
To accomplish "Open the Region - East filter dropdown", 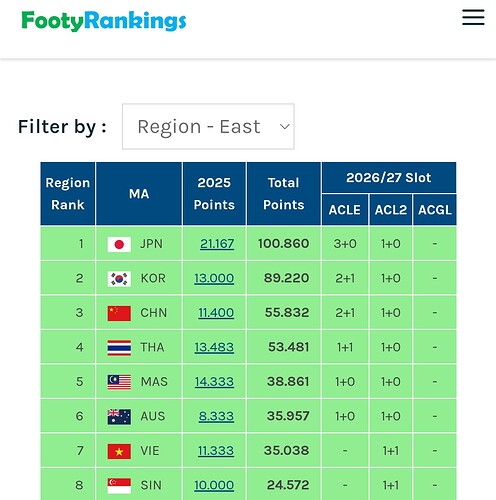I will 208,127.
